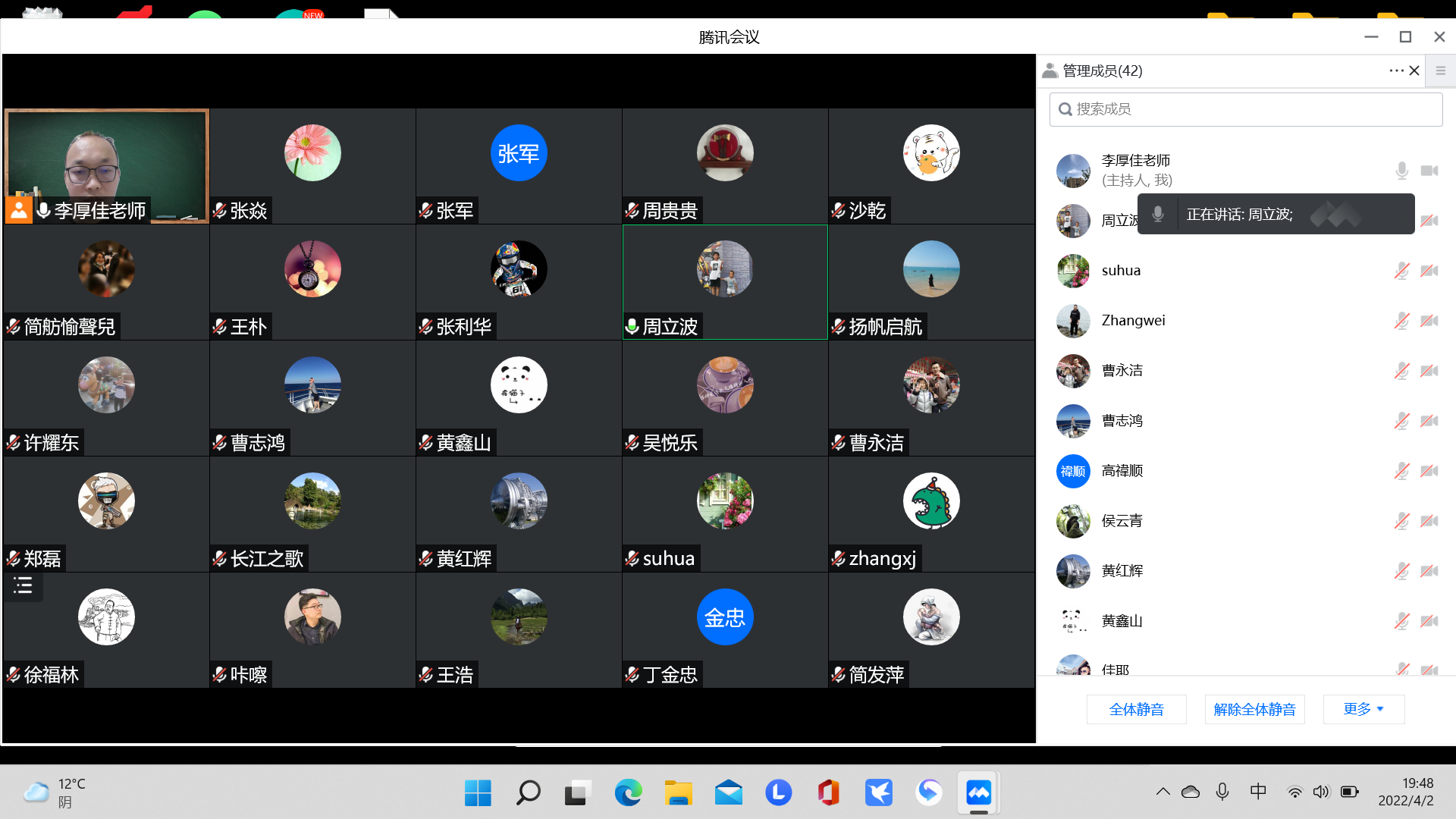Click 郑磊 name label
This screenshot has height=819, width=1456.
pyautogui.click(x=42, y=559)
